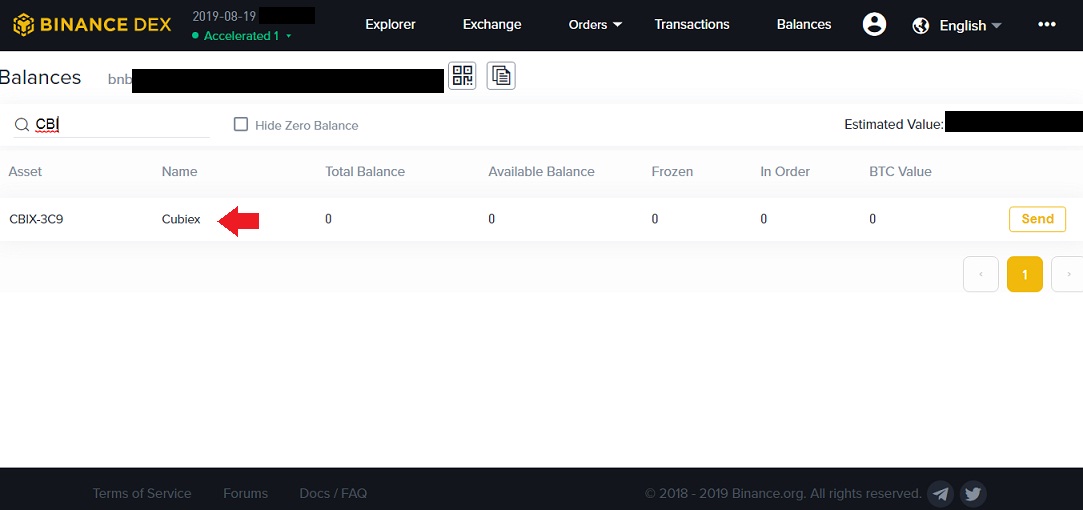Click the Estimated Value label

894,124
